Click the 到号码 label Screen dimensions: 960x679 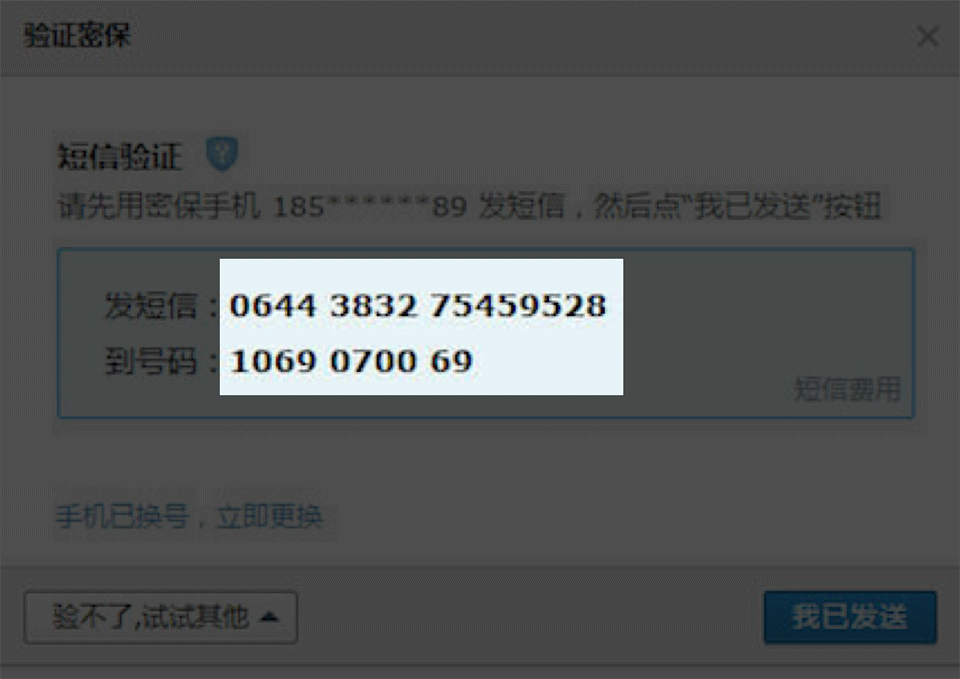(x=151, y=361)
